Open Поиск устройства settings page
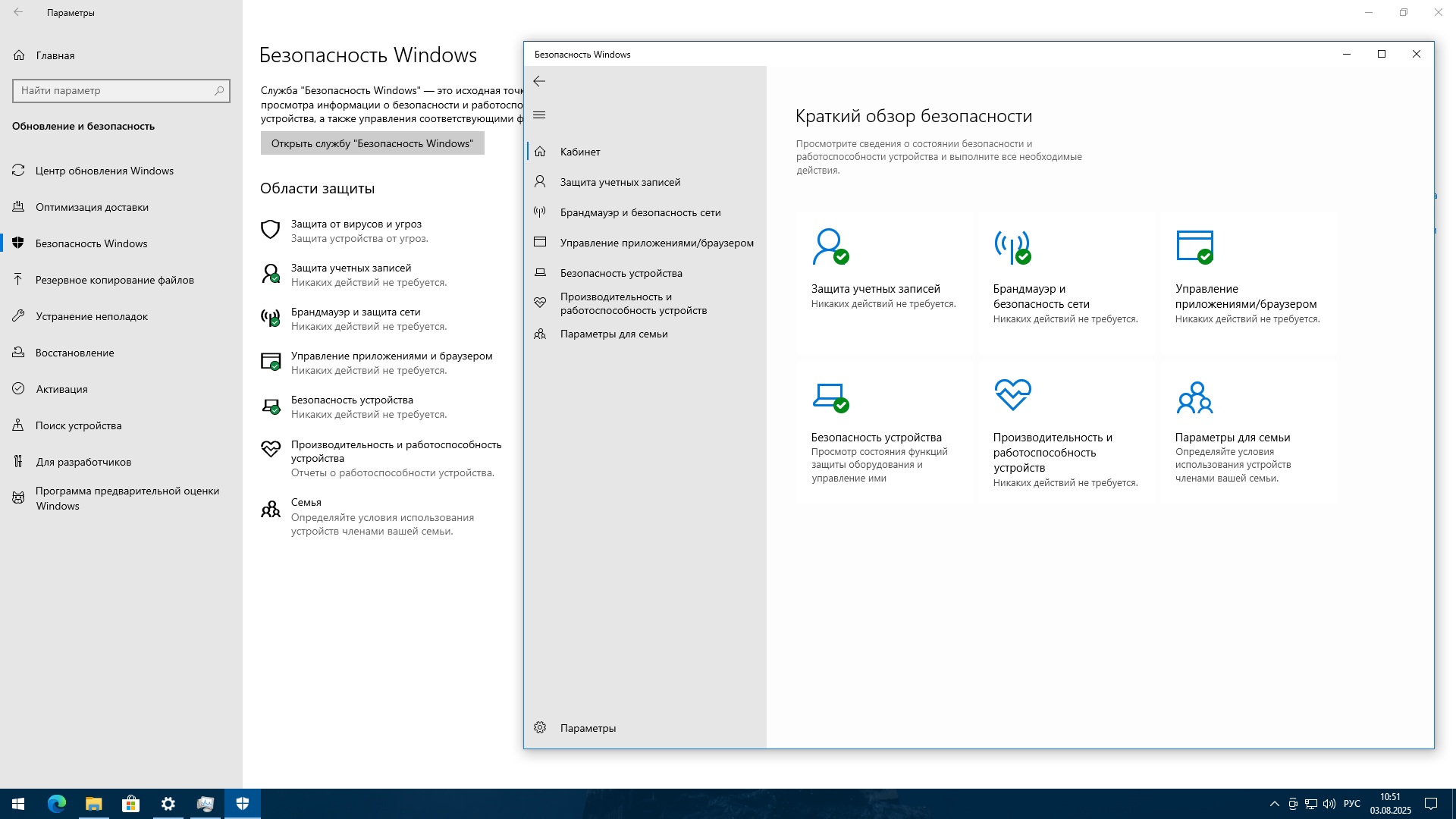This screenshot has height=819, width=1456. tap(121, 425)
